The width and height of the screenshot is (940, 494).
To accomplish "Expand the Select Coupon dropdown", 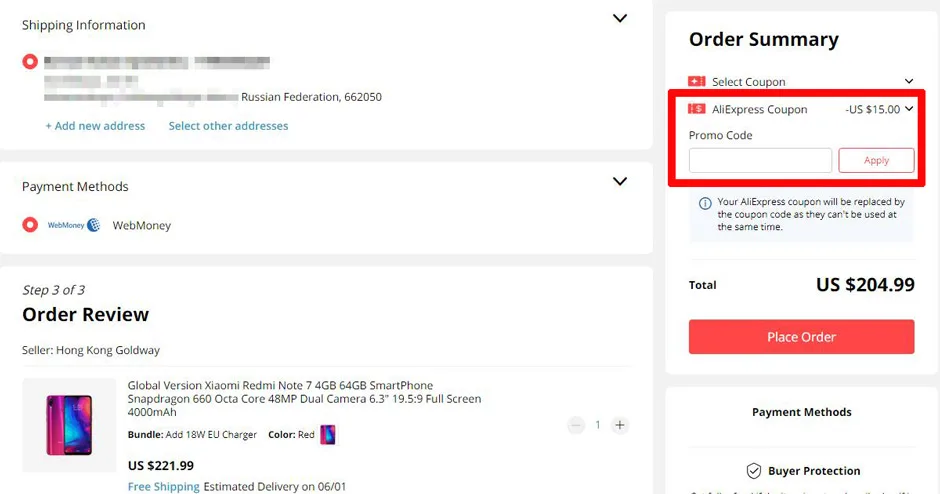I will pos(909,81).
